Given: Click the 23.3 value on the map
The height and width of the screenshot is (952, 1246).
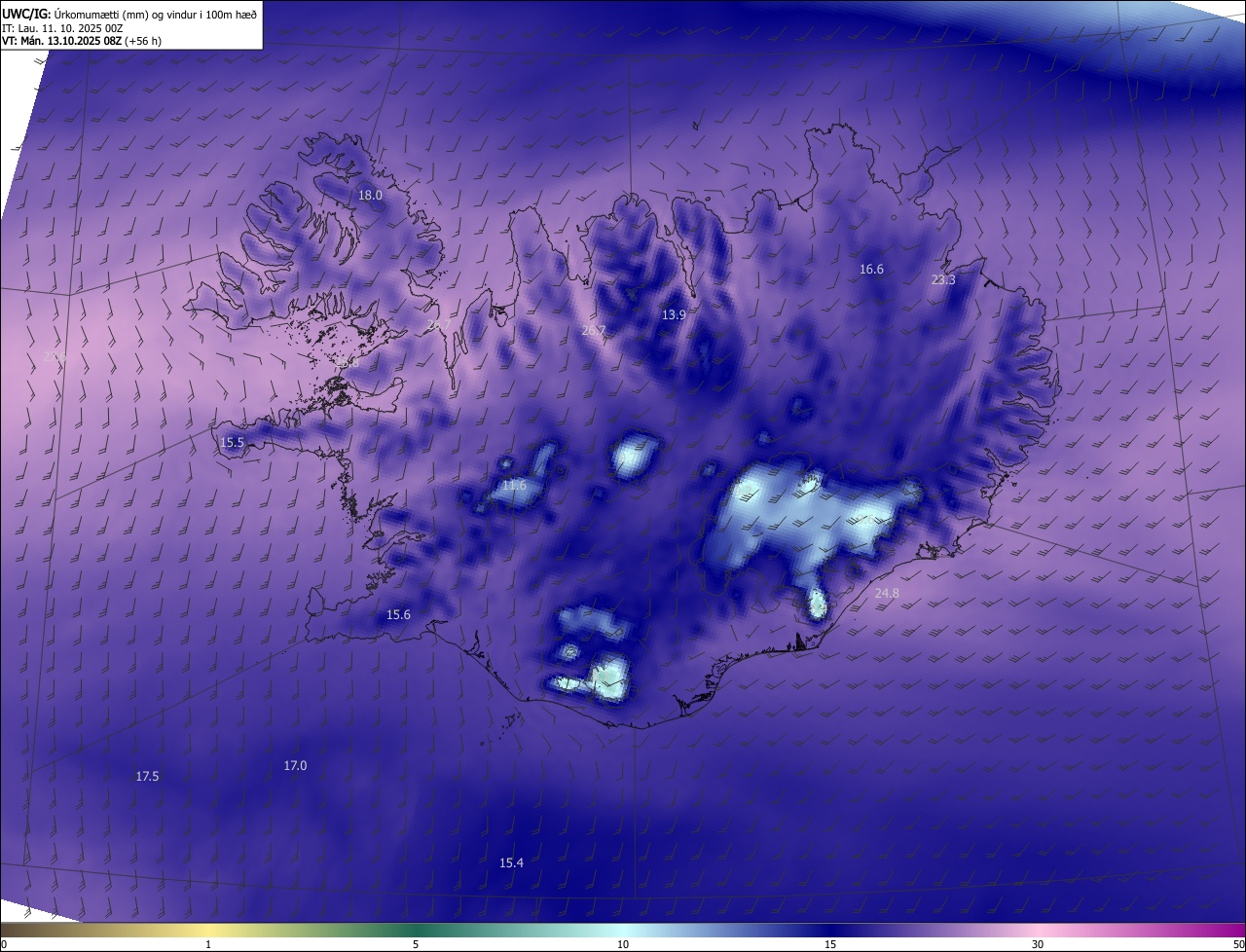Looking at the screenshot, I should pos(943,280).
